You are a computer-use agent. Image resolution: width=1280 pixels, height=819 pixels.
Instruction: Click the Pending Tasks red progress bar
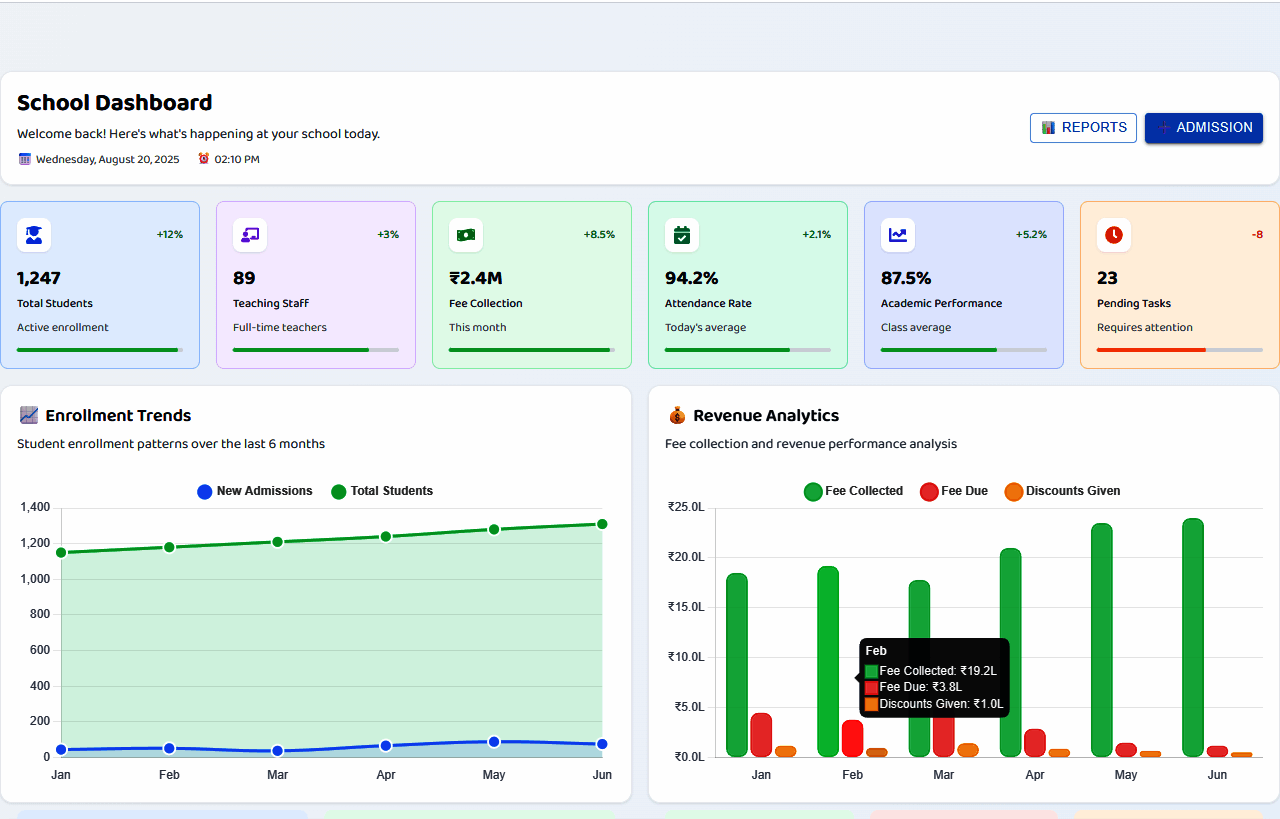1150,350
